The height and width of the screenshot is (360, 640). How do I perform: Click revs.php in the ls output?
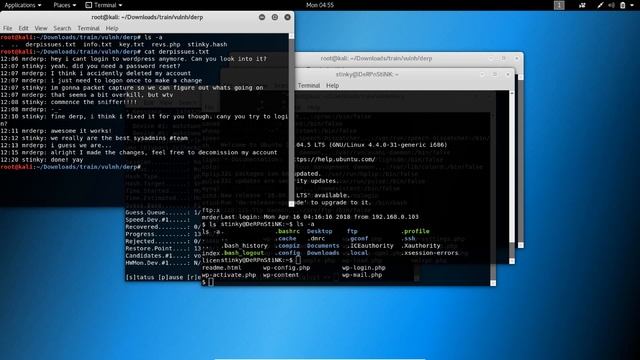point(166,44)
